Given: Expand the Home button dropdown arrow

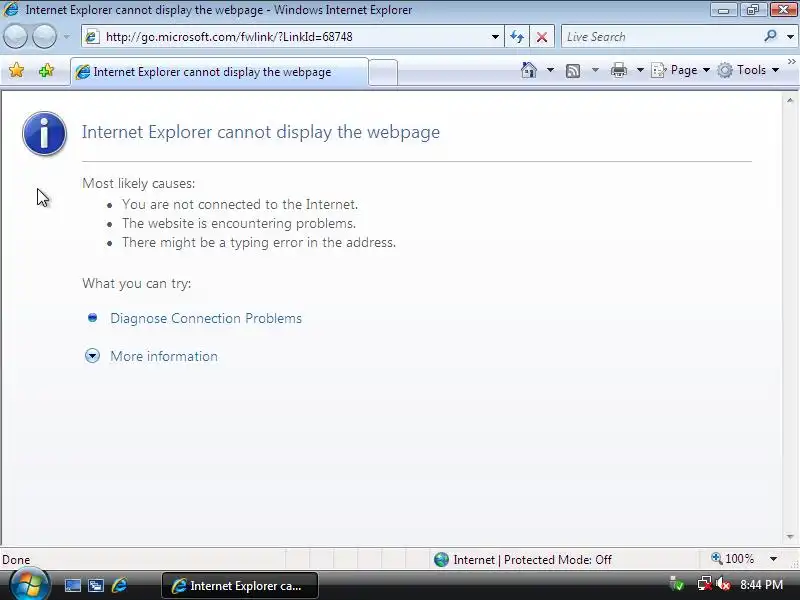Looking at the screenshot, I should click(550, 70).
